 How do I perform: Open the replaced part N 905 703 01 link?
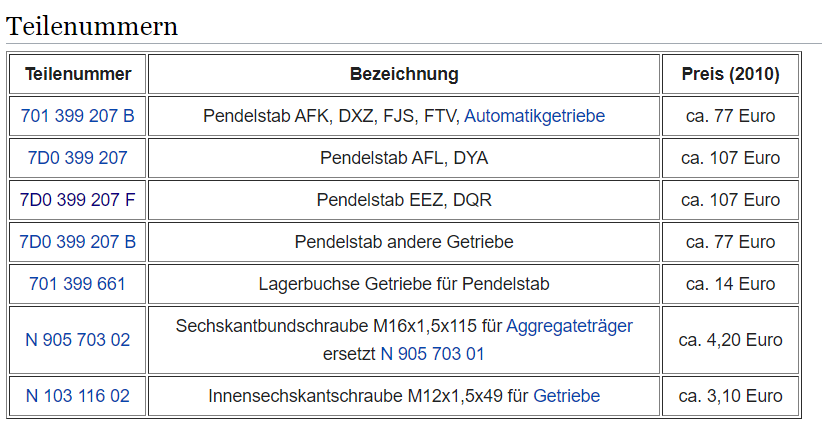(432, 354)
